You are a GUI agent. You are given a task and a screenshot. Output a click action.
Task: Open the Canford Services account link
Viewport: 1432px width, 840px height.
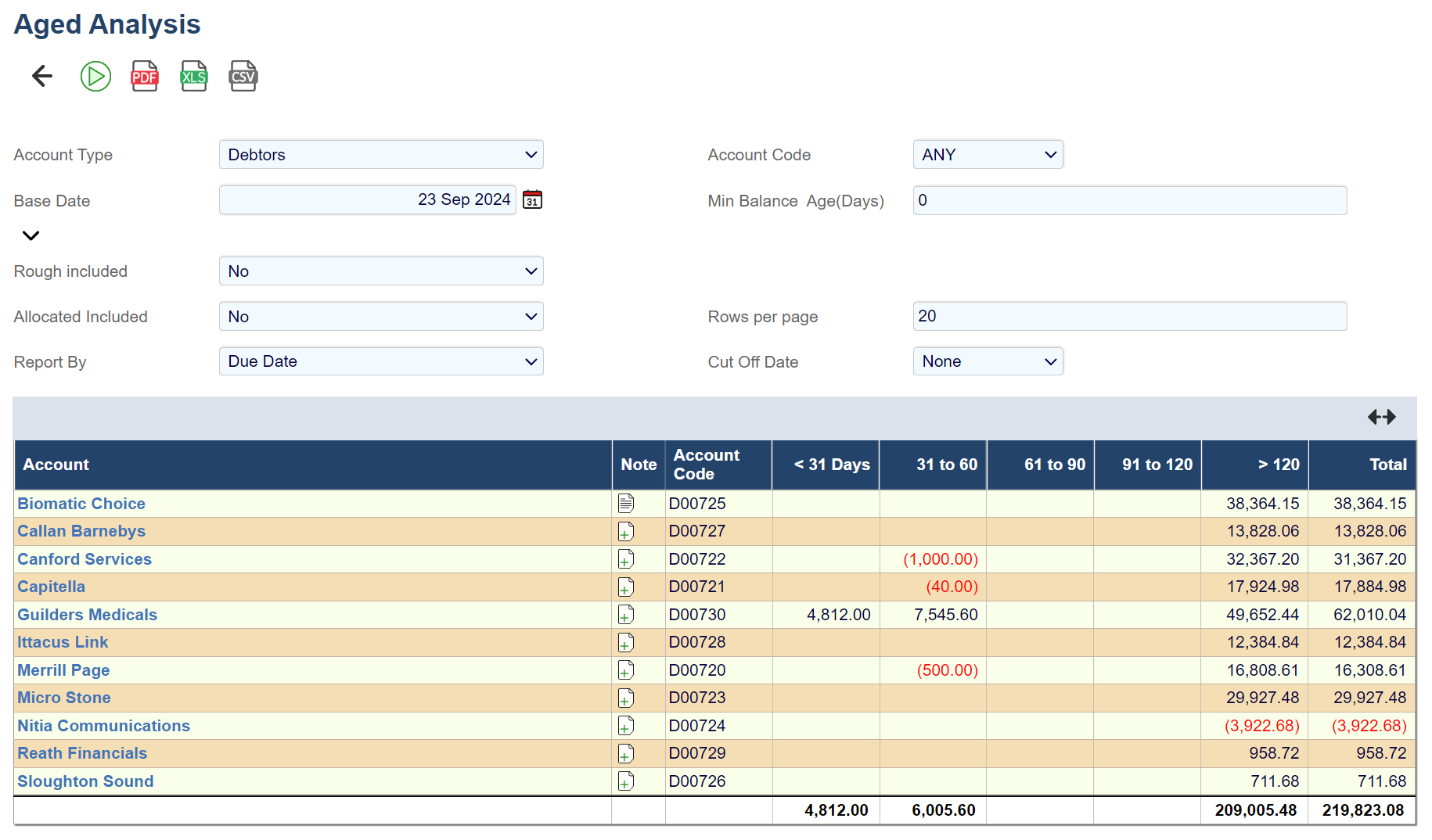pos(85,559)
